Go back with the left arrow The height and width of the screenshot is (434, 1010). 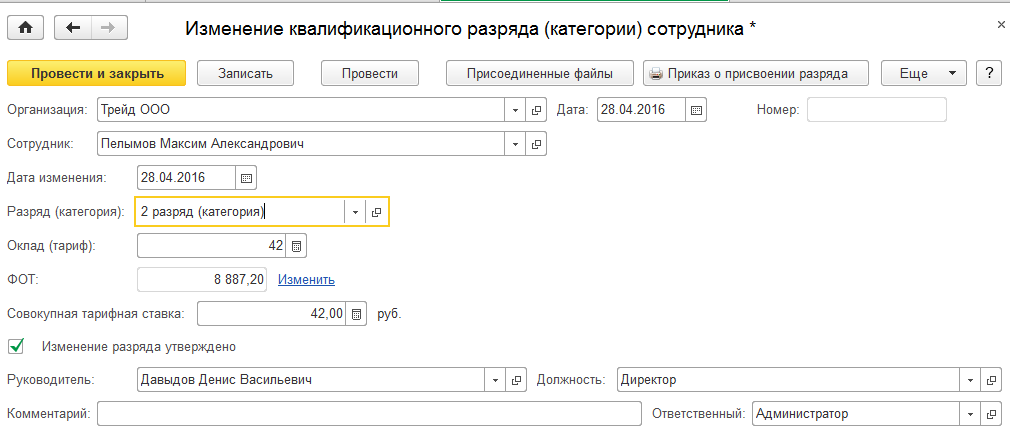72,29
